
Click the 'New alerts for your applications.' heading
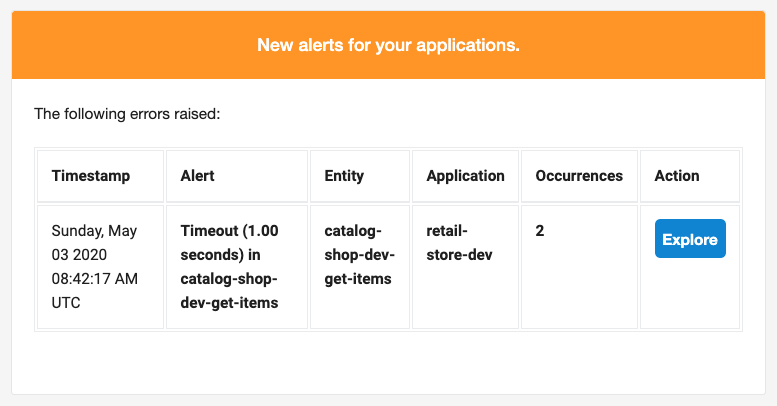(x=388, y=45)
